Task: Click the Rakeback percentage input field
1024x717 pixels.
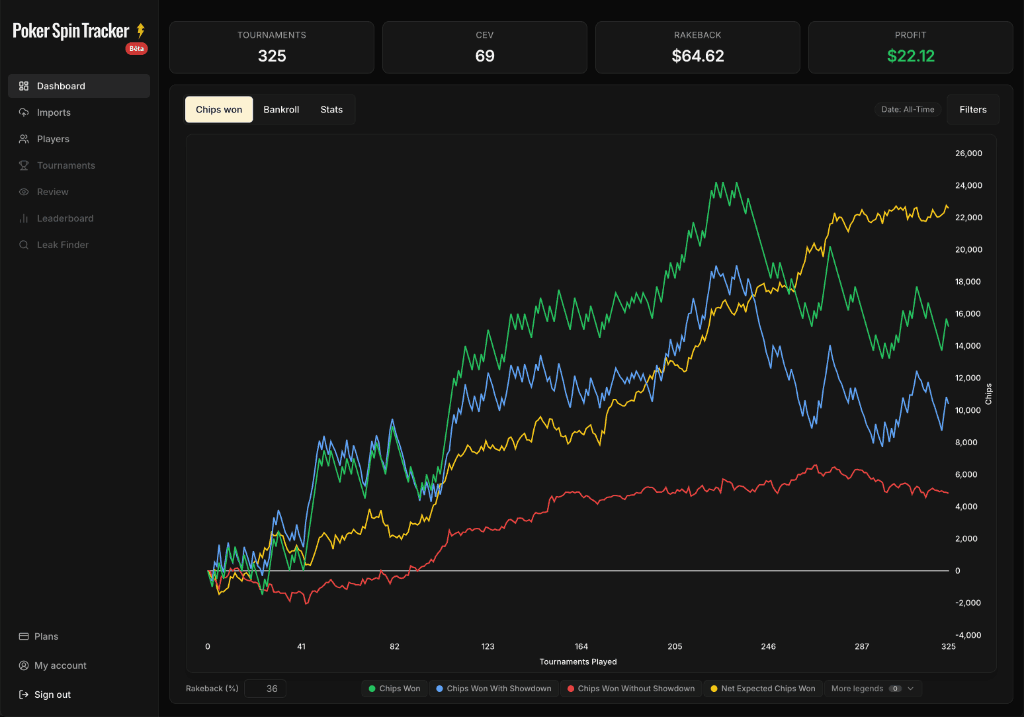Action: [x=265, y=688]
